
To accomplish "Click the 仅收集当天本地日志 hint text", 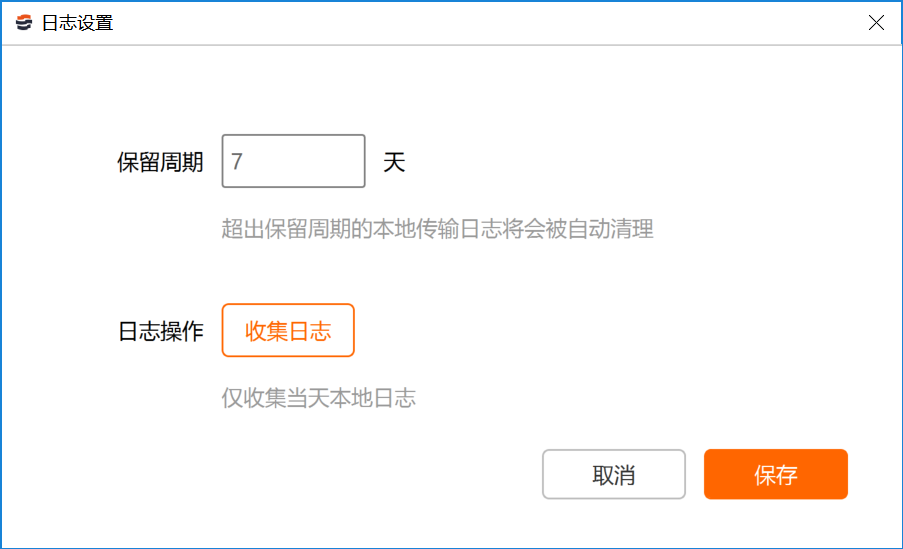I will [318, 398].
